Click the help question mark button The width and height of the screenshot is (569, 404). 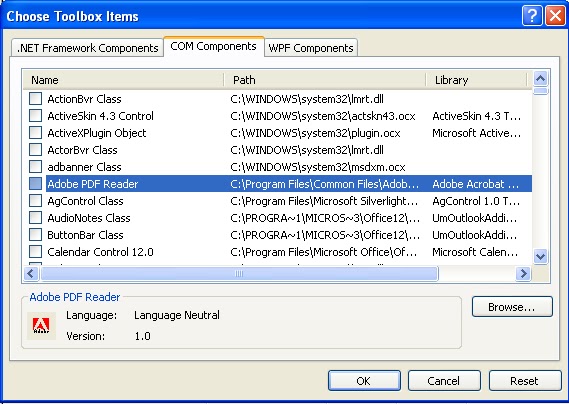tap(532, 16)
